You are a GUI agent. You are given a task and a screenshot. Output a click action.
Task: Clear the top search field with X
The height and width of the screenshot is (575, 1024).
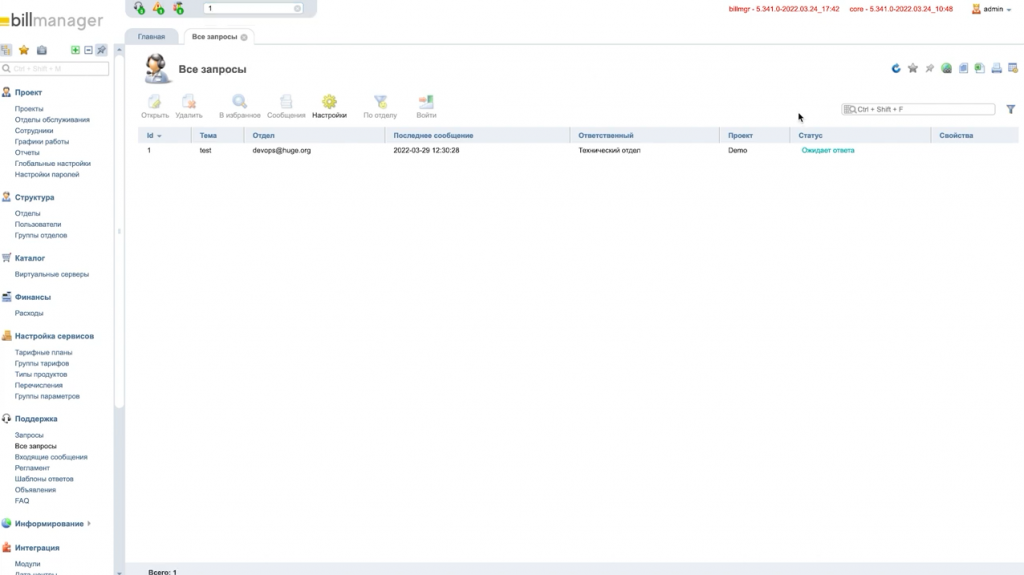click(297, 8)
